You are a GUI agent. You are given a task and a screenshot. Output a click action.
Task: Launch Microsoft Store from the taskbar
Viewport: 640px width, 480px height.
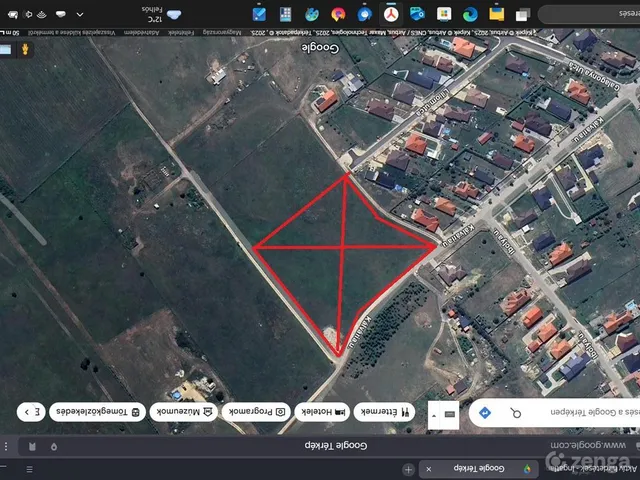[444, 14]
